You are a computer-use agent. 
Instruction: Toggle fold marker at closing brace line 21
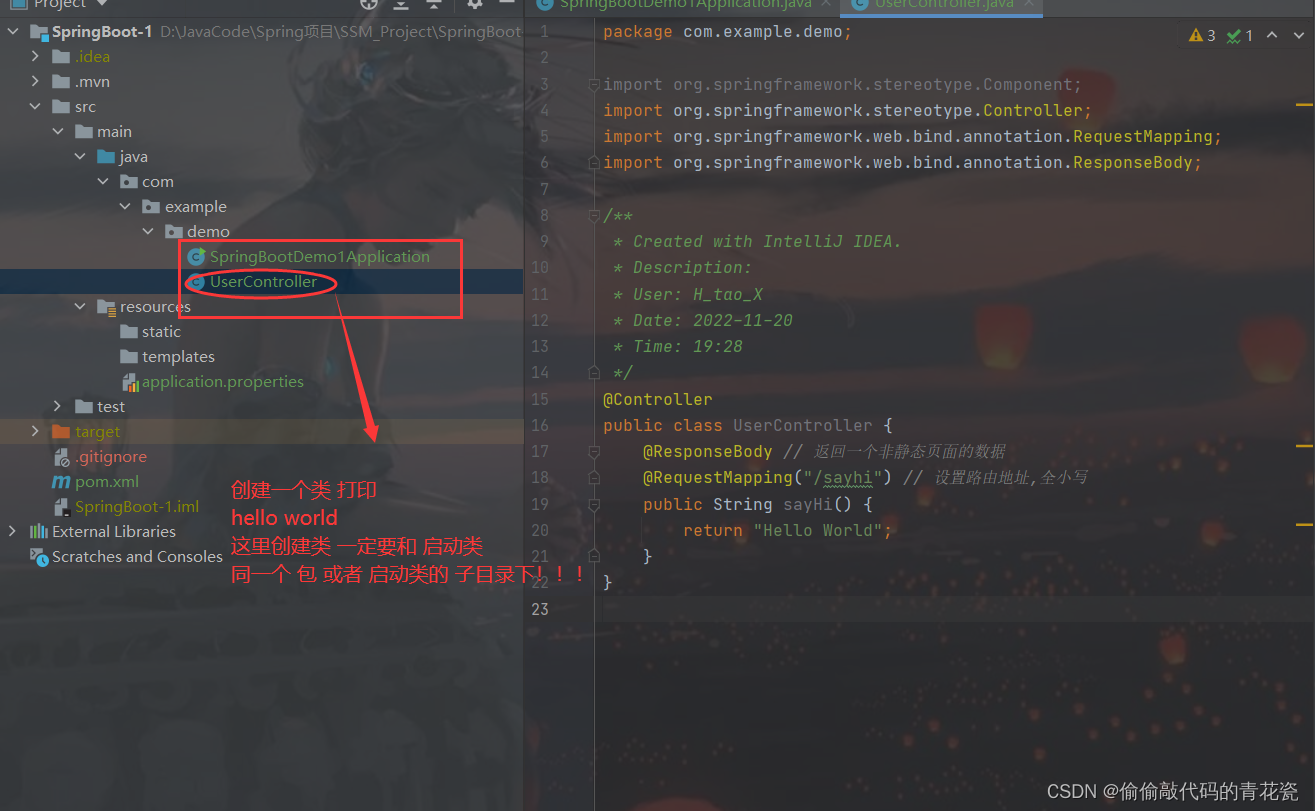(593, 556)
